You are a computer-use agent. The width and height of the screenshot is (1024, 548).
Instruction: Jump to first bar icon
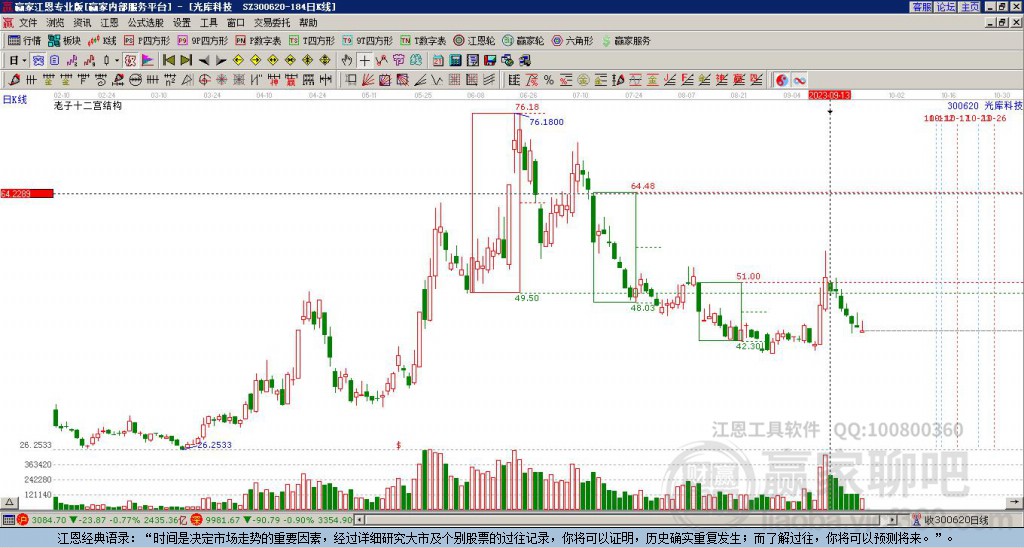168,61
